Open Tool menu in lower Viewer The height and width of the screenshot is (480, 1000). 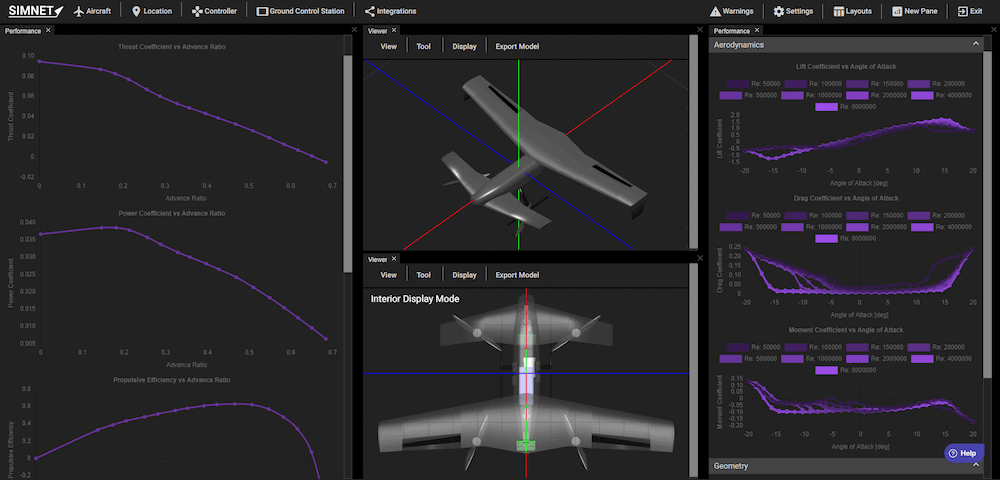423,275
